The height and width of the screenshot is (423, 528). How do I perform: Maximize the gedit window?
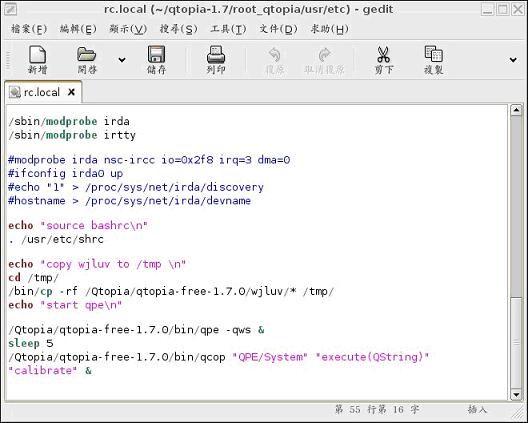point(503,9)
